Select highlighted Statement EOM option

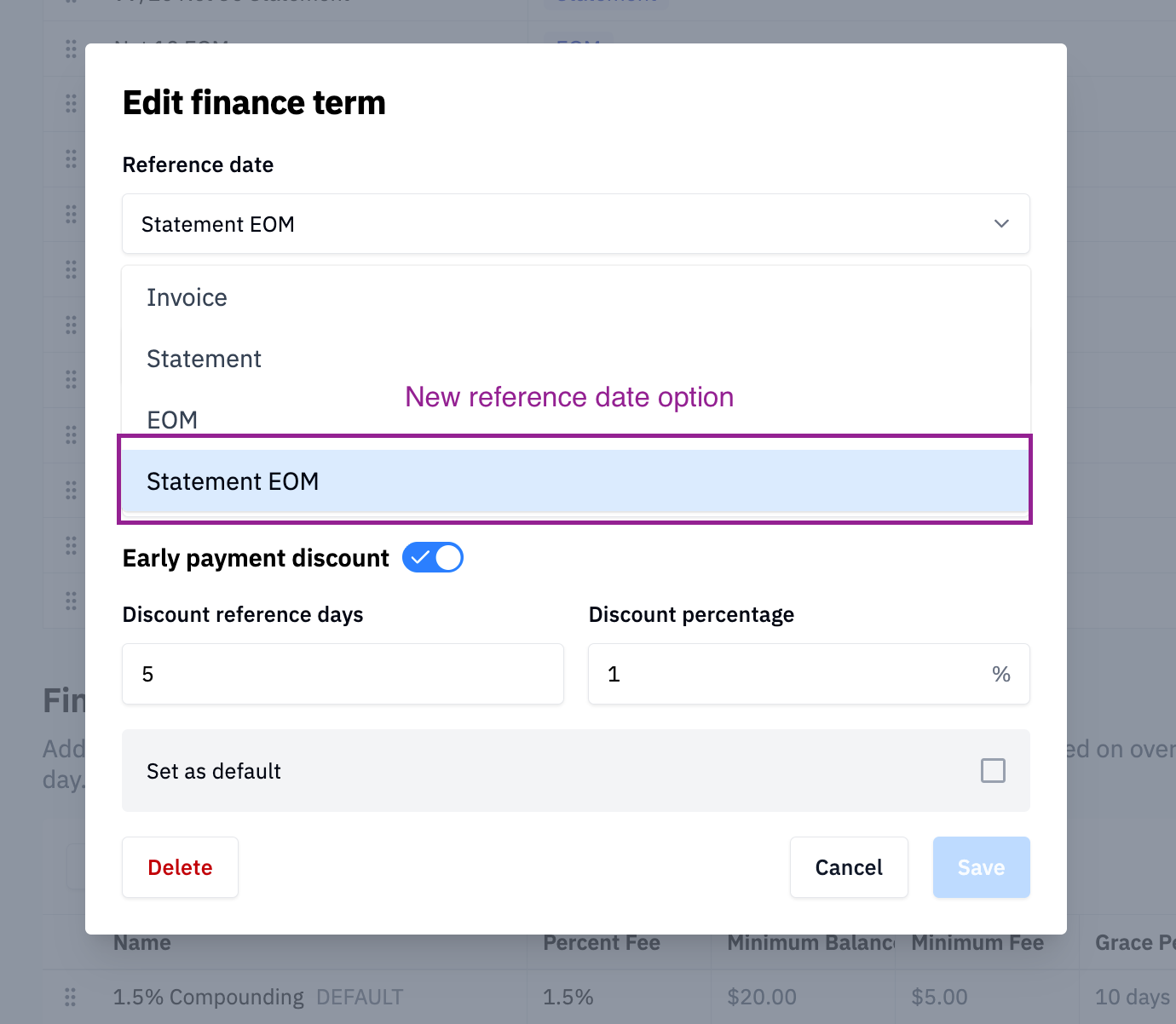(x=576, y=481)
